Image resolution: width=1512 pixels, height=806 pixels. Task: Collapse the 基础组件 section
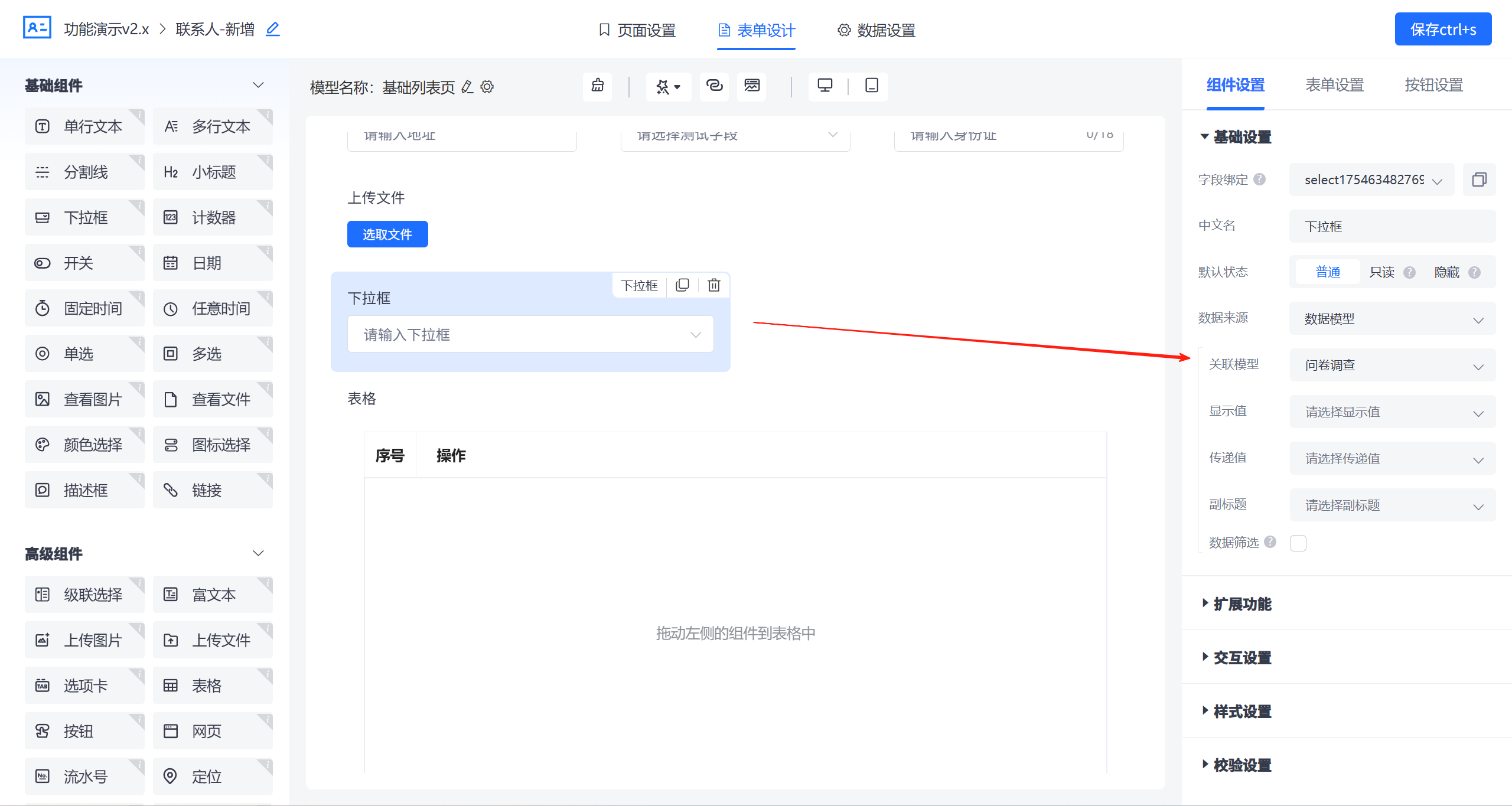(x=258, y=84)
